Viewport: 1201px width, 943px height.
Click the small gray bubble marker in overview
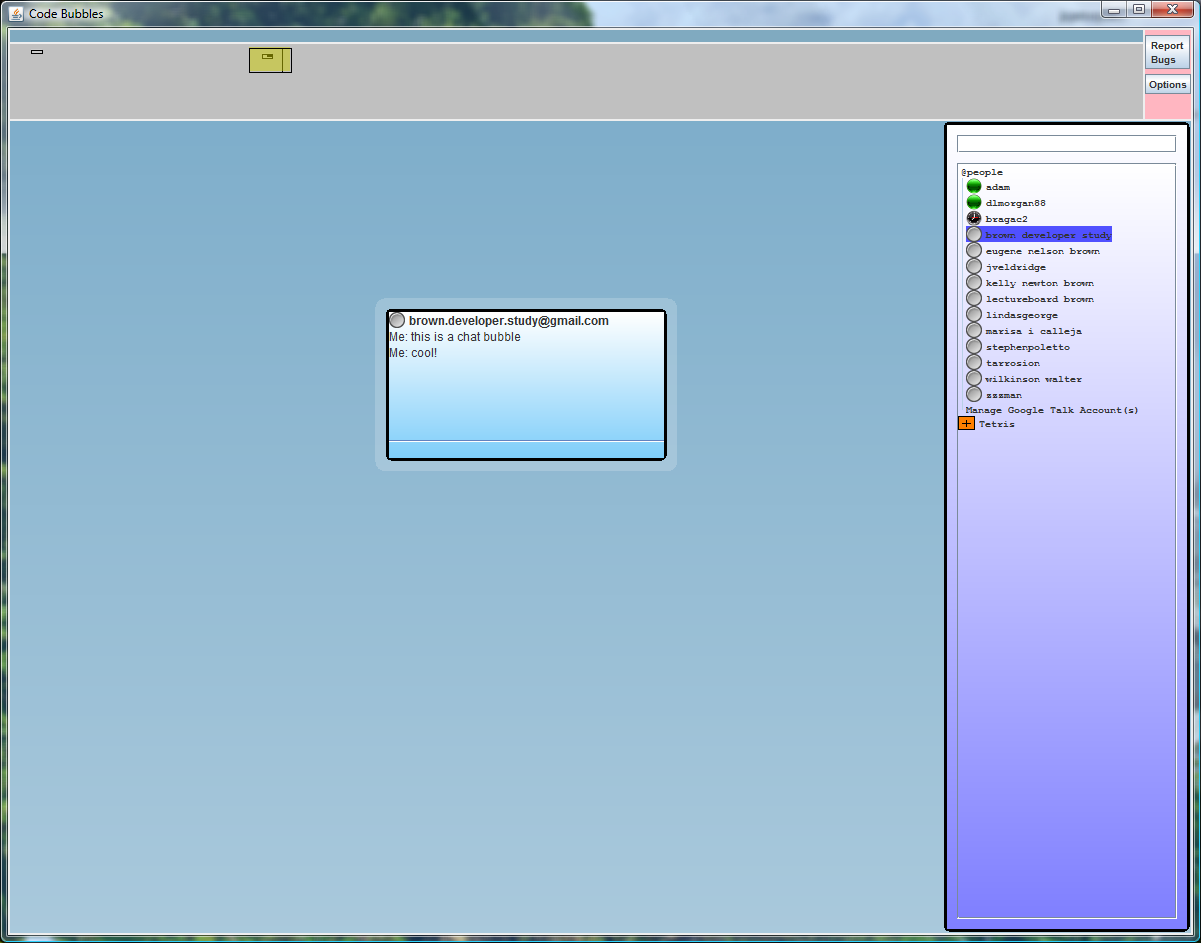[37, 52]
